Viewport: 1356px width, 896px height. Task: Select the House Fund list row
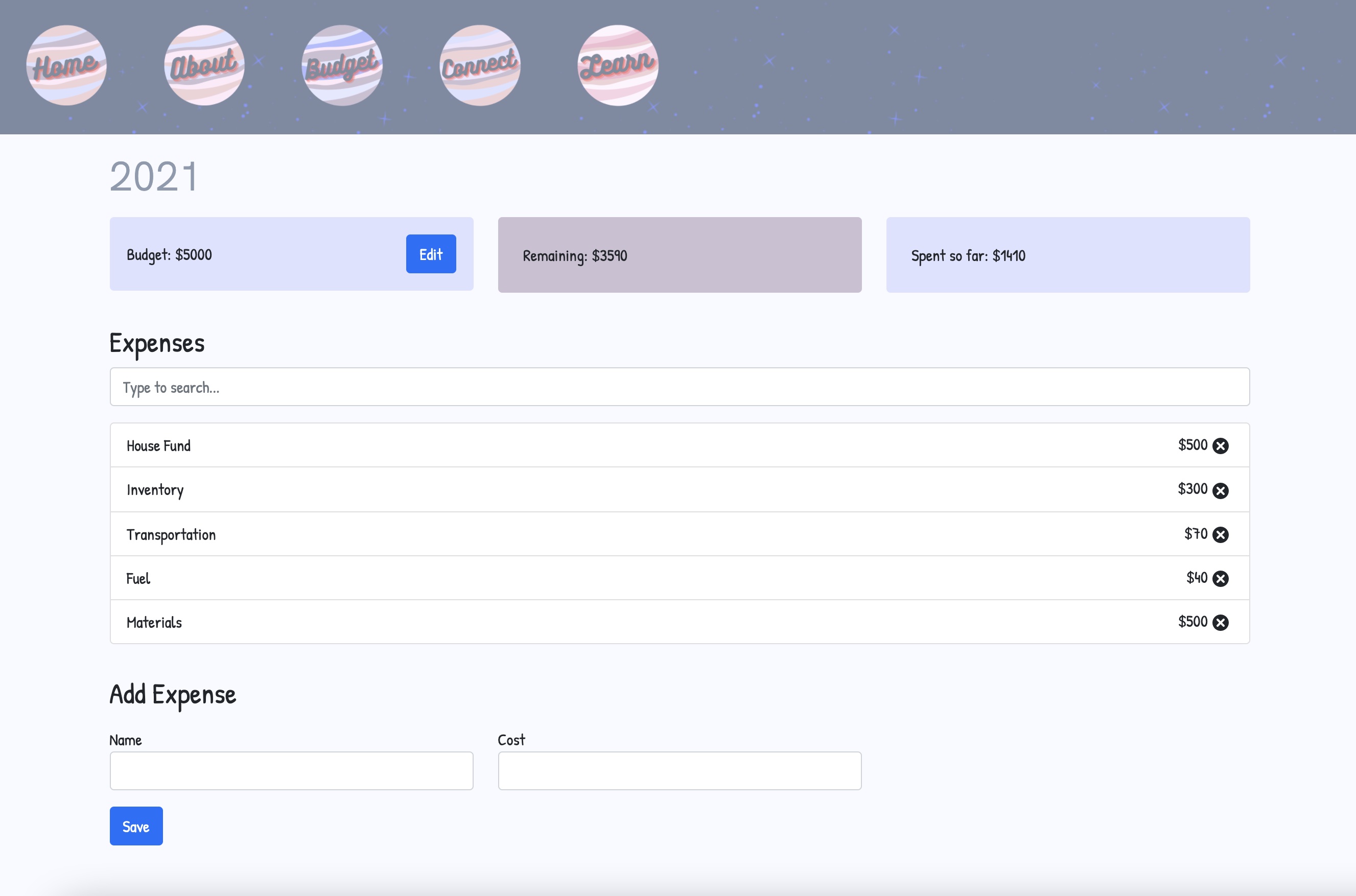628,445
